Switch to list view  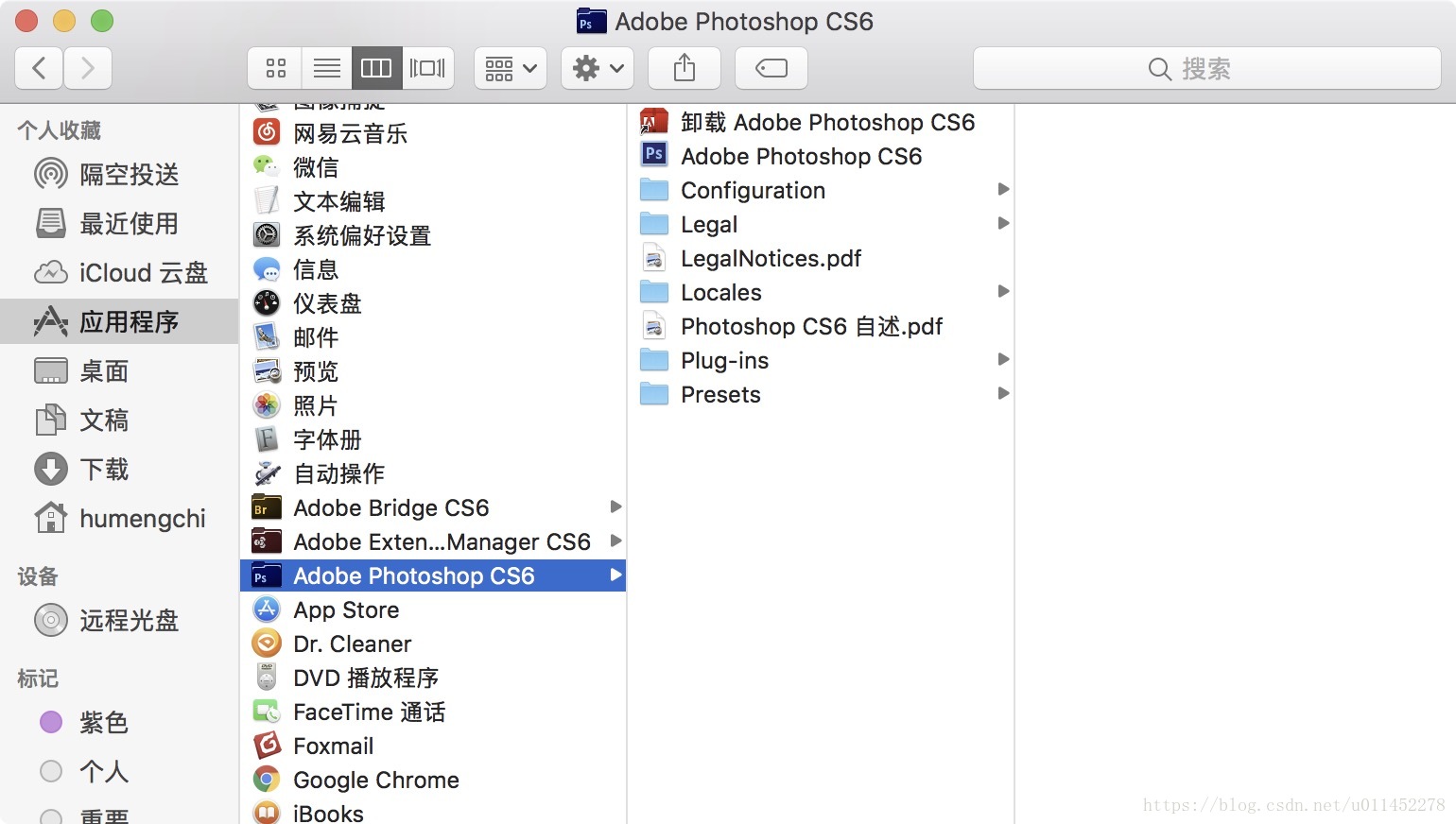pos(327,68)
